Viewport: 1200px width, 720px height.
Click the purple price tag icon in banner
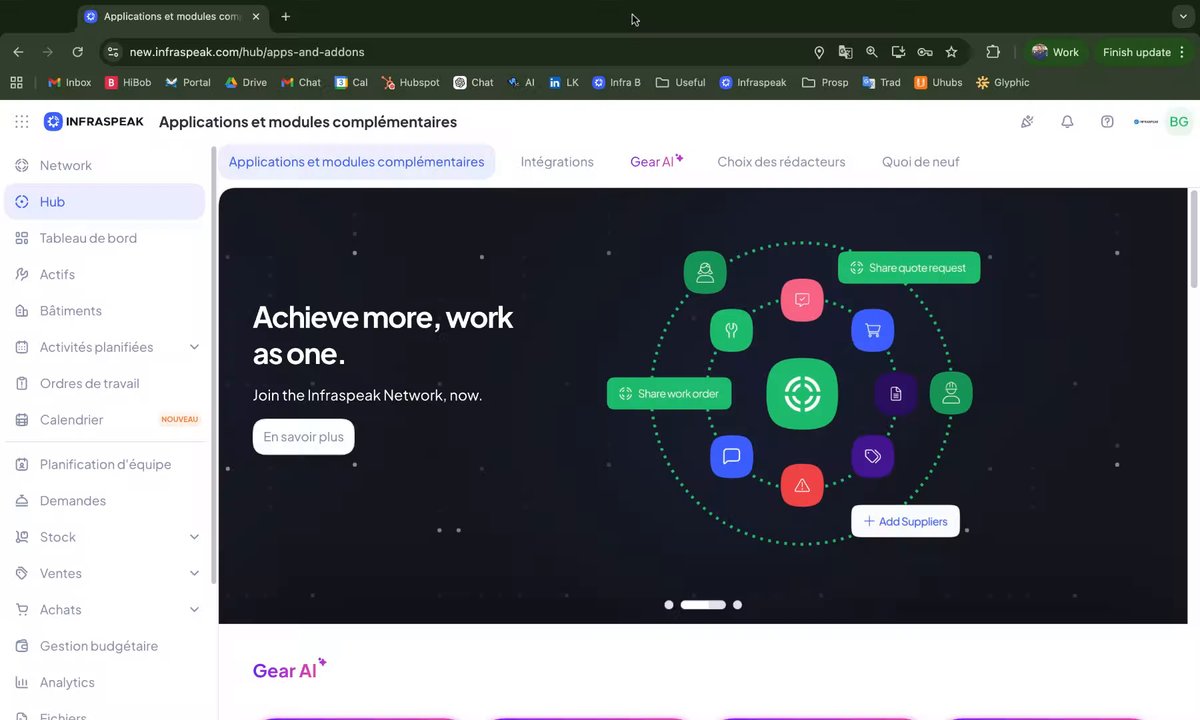(x=873, y=456)
